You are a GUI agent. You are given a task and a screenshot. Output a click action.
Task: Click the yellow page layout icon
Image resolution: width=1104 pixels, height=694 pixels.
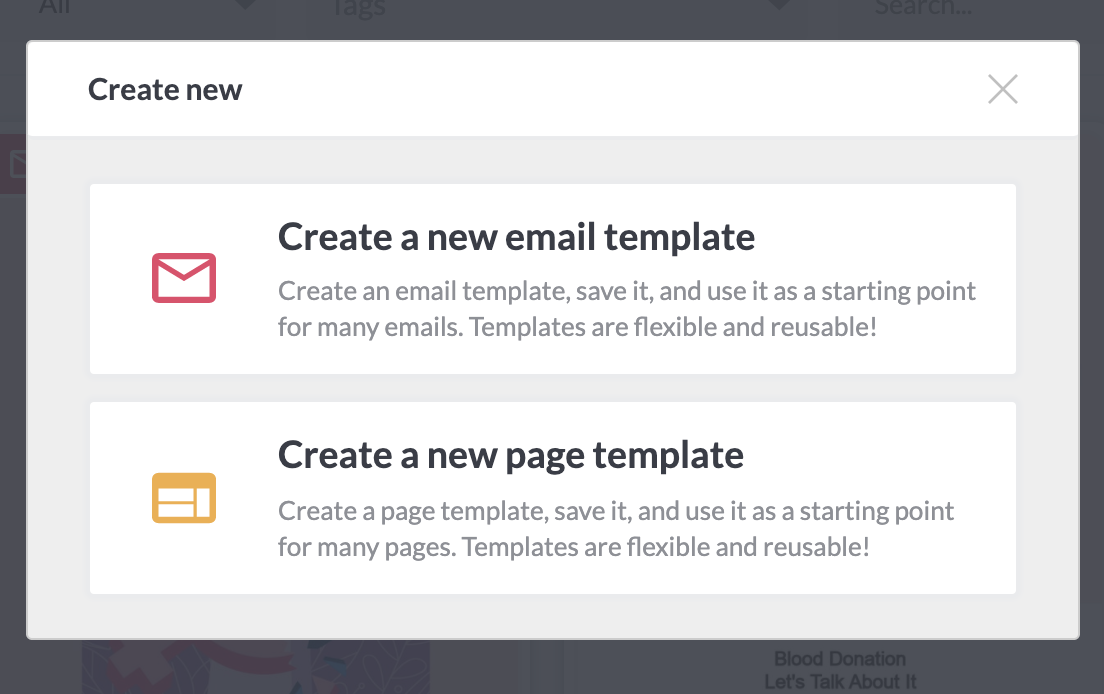tap(184, 498)
